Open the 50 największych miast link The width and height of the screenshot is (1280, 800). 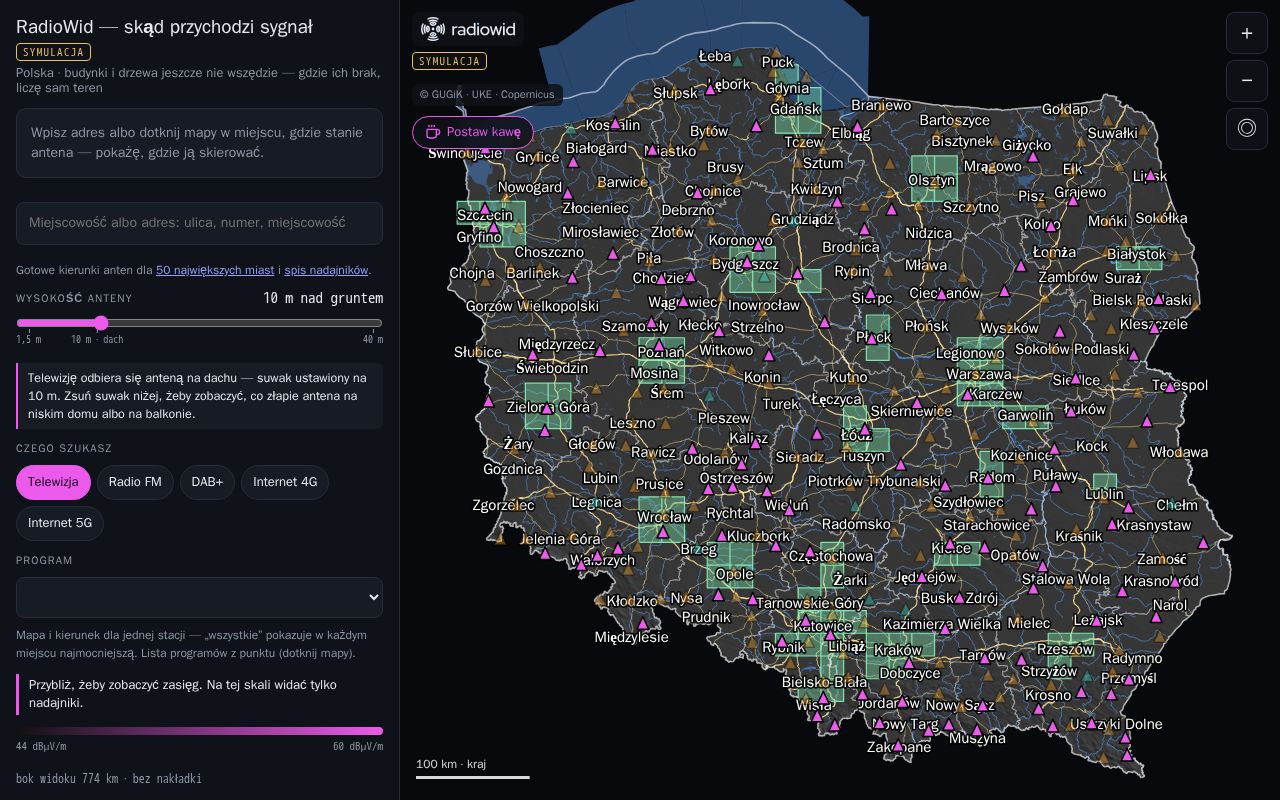pos(215,270)
